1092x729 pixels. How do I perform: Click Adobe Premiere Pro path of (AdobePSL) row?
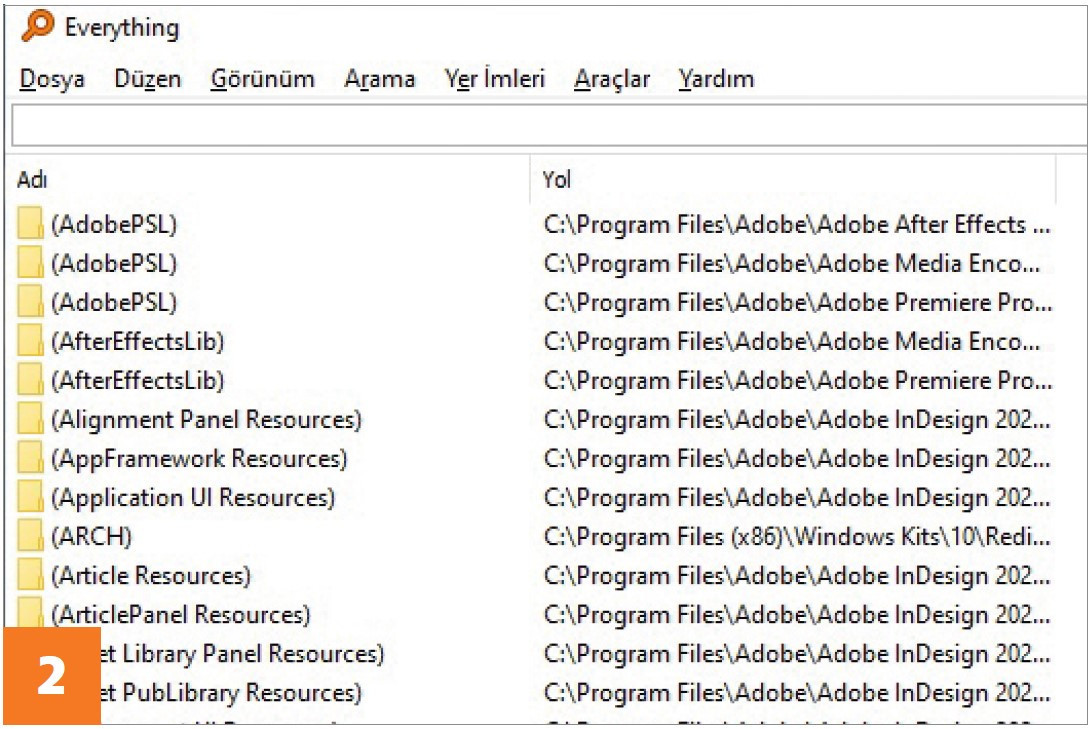797,302
